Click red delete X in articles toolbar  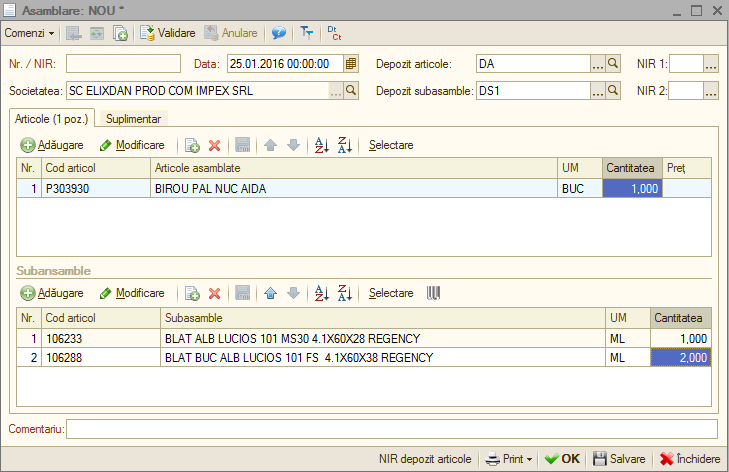pos(214,146)
